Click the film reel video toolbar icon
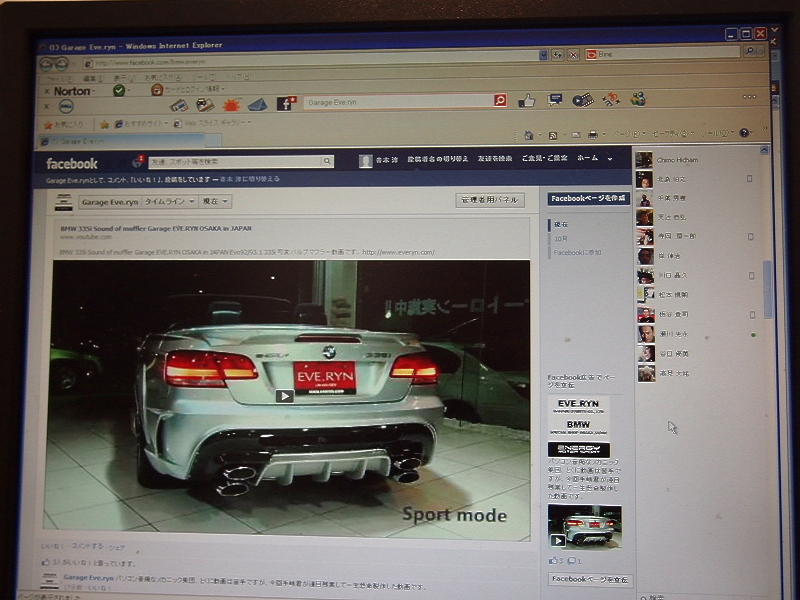800x600 pixels. [x=583, y=99]
